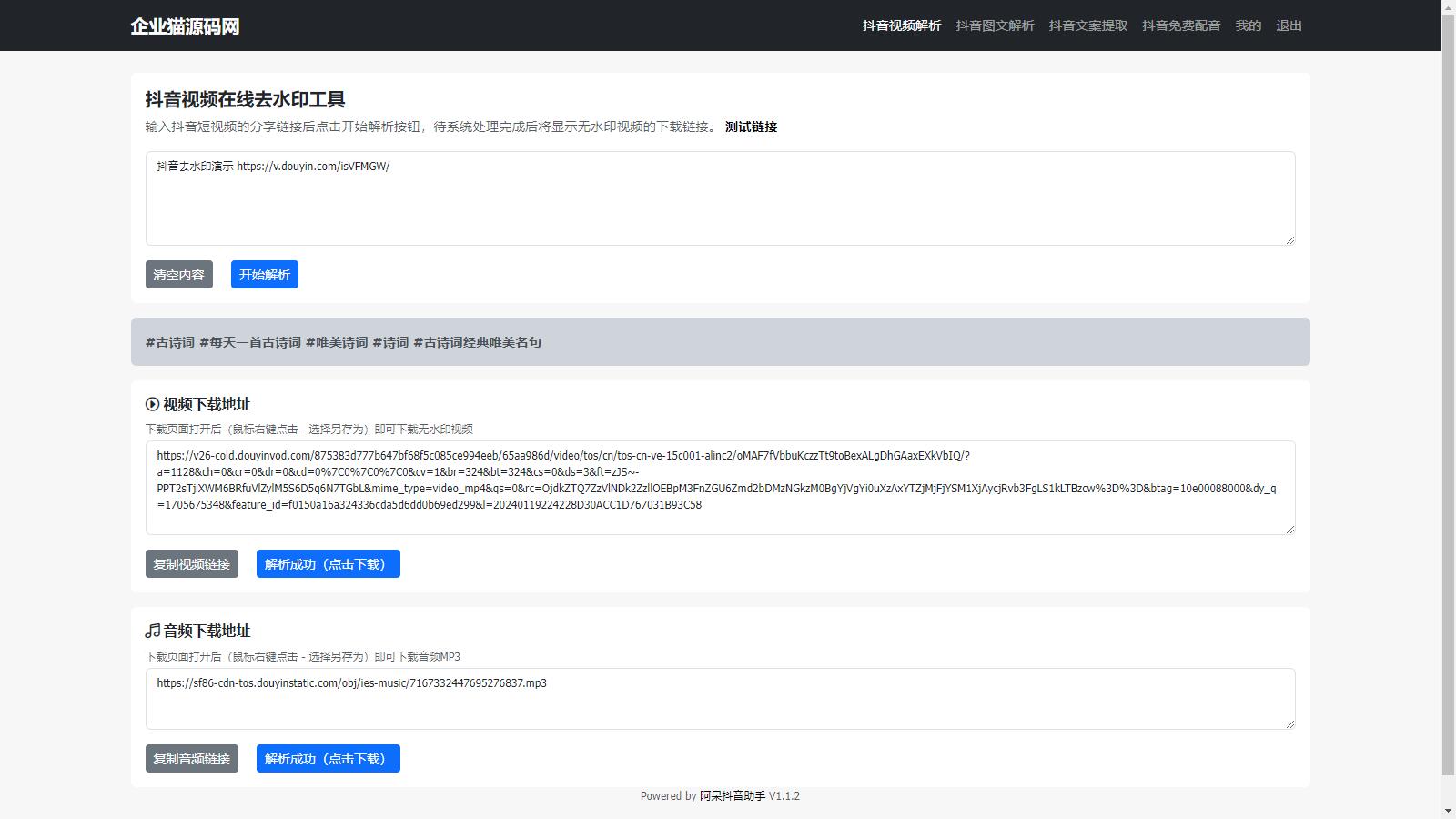The image size is (1456, 819).
Task: Click the resize grip on the video URL textarea
Action: [x=1289, y=529]
